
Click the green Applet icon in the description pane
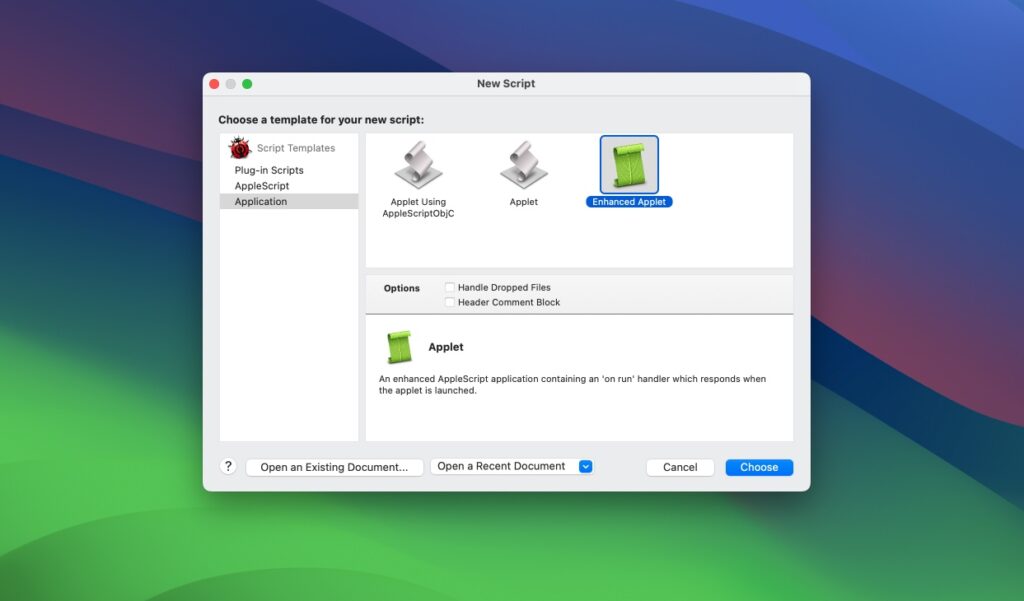click(x=399, y=347)
